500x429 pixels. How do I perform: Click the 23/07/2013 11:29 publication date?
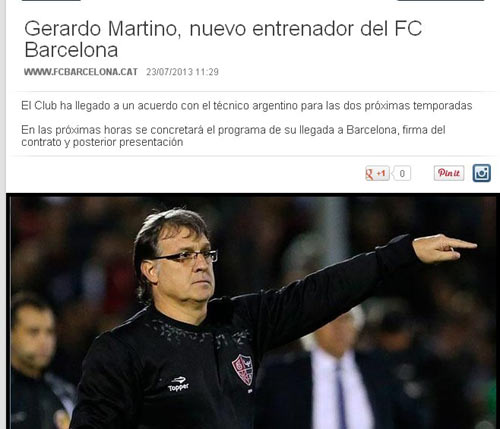point(182,72)
